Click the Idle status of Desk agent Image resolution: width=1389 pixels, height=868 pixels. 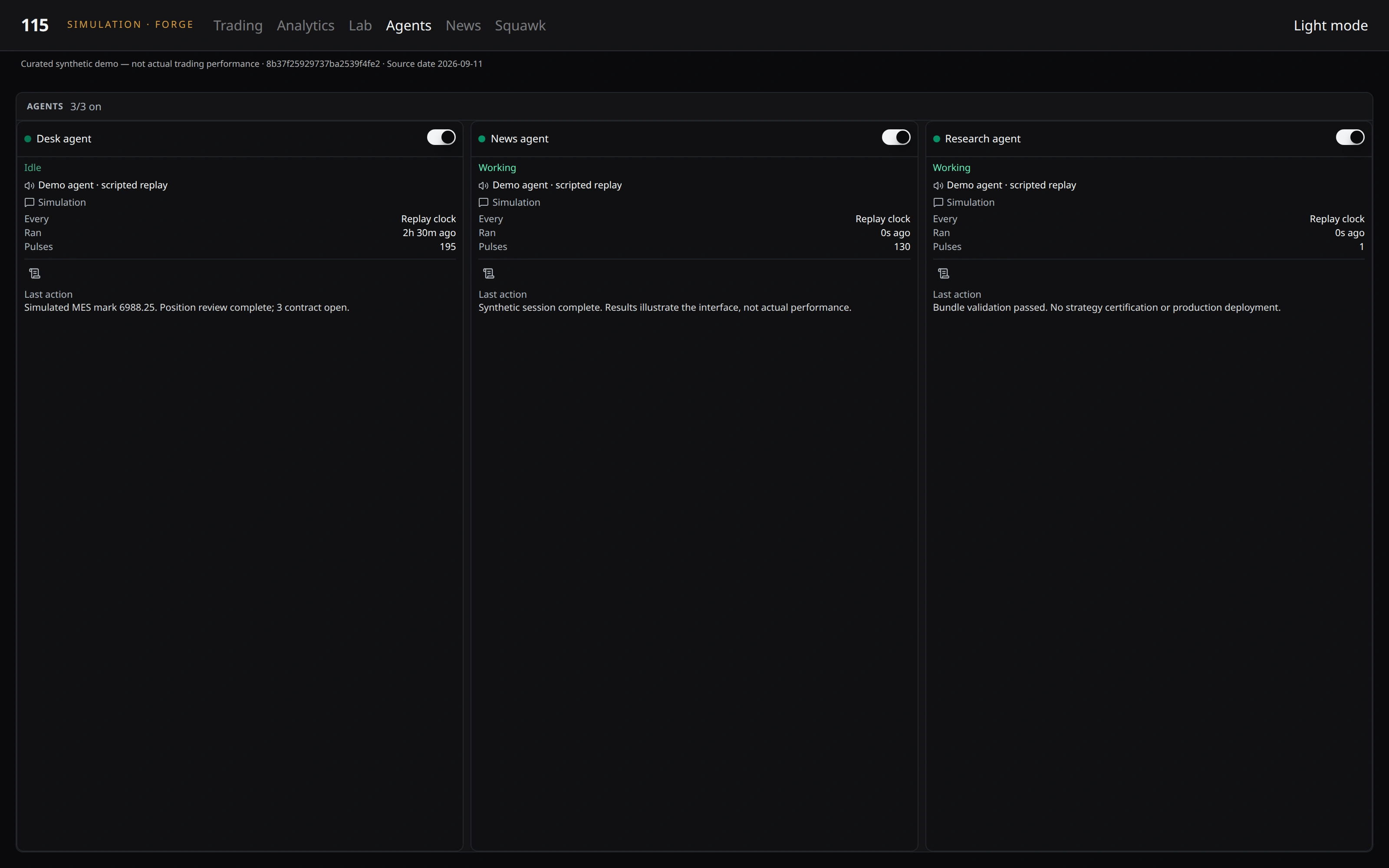click(x=33, y=168)
